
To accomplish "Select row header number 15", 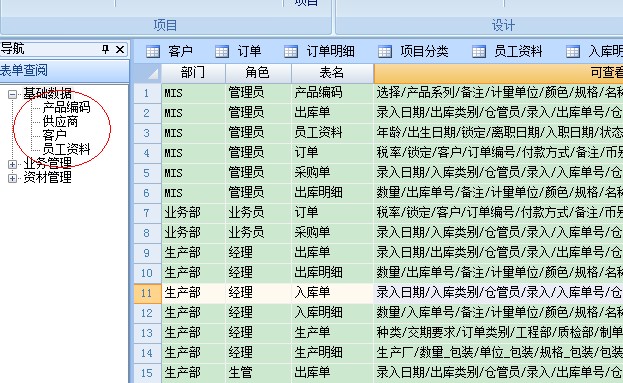I will pos(147,373).
